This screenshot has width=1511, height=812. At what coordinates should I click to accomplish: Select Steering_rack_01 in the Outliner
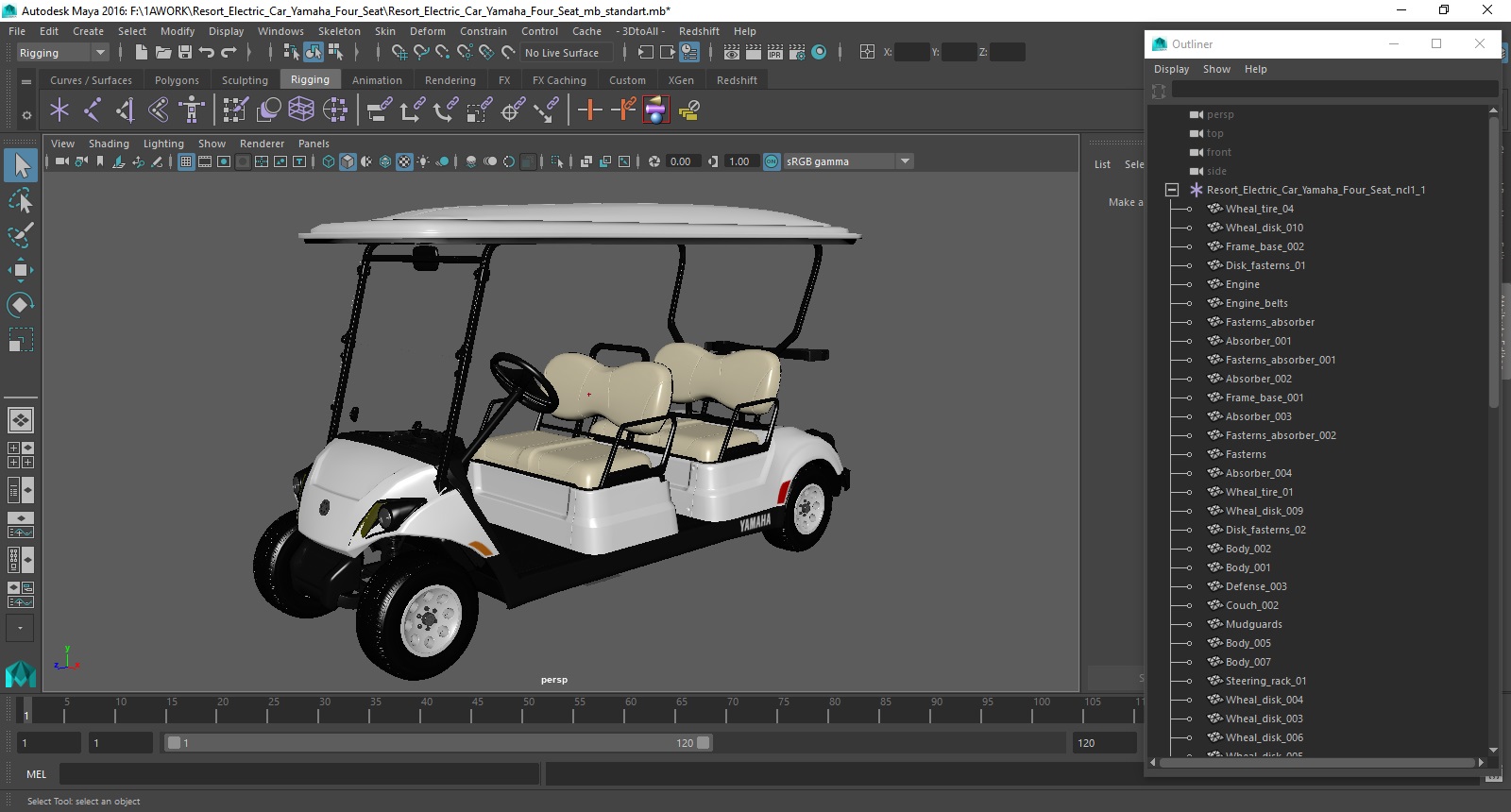pyautogui.click(x=1265, y=681)
